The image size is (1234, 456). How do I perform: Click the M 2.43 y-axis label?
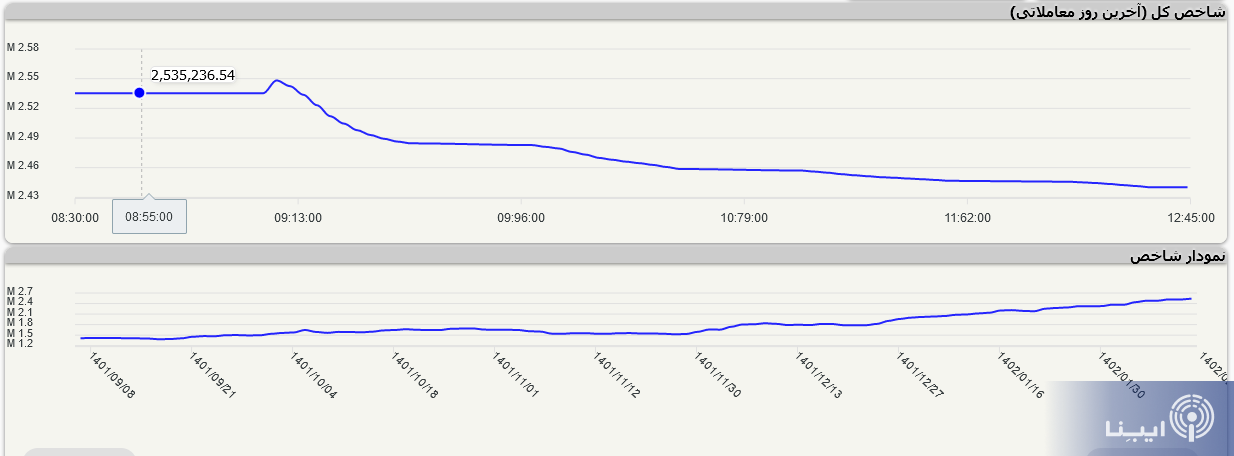point(22,195)
